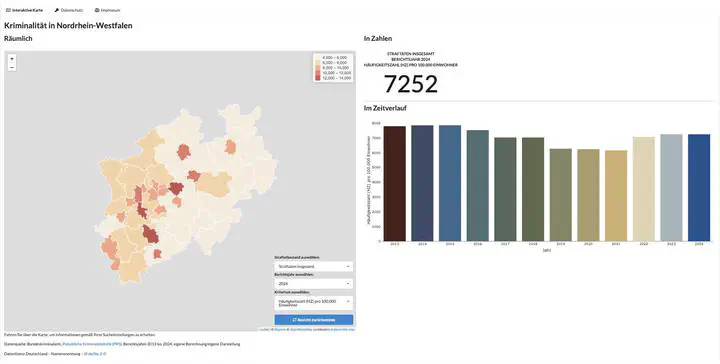Click the icon beside Impressum
This screenshot has width=720, height=364.
coord(97,10)
